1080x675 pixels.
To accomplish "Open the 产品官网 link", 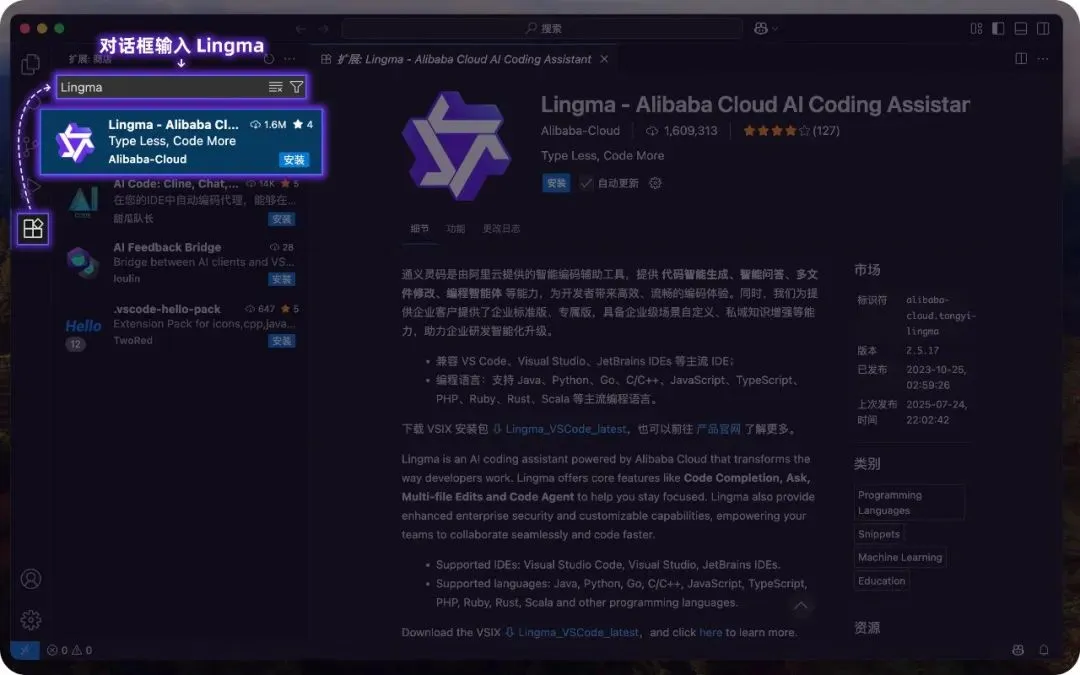I will (x=718, y=429).
